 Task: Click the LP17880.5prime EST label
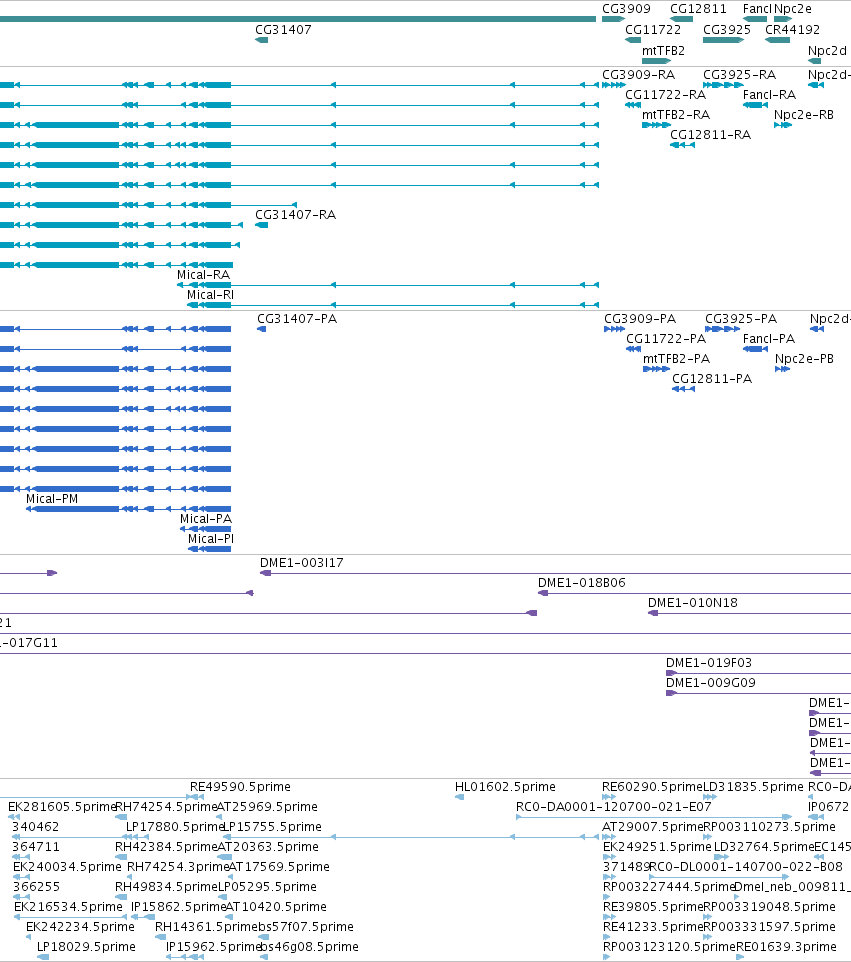[175, 826]
